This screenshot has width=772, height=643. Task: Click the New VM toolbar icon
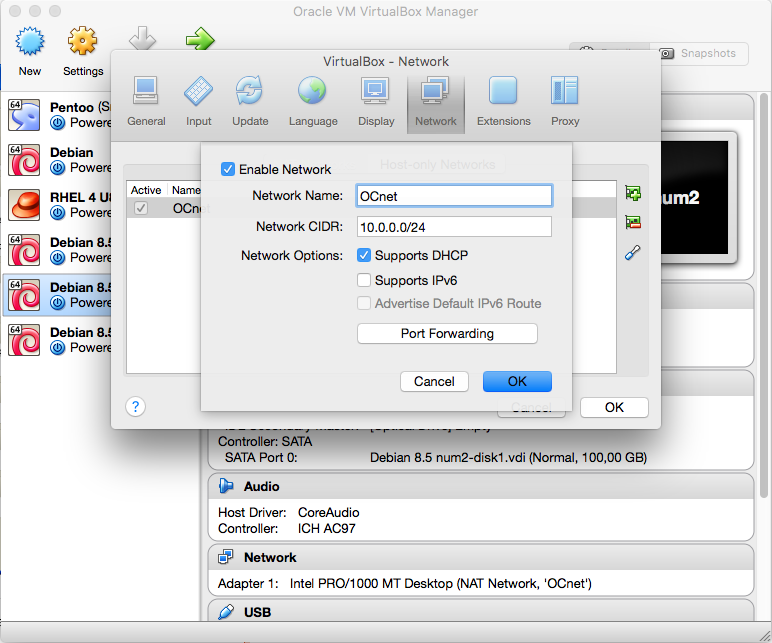coord(30,41)
